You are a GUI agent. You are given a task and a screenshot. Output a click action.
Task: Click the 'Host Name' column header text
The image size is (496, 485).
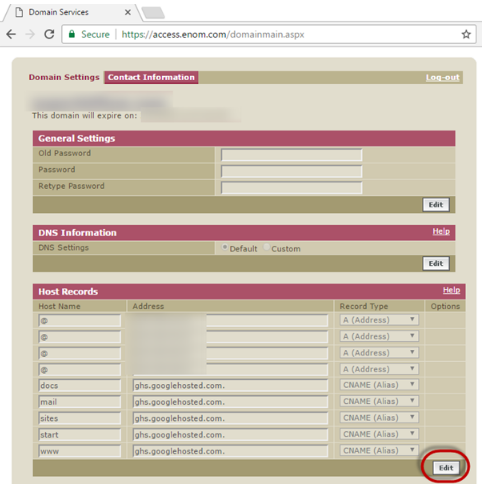tap(59, 306)
